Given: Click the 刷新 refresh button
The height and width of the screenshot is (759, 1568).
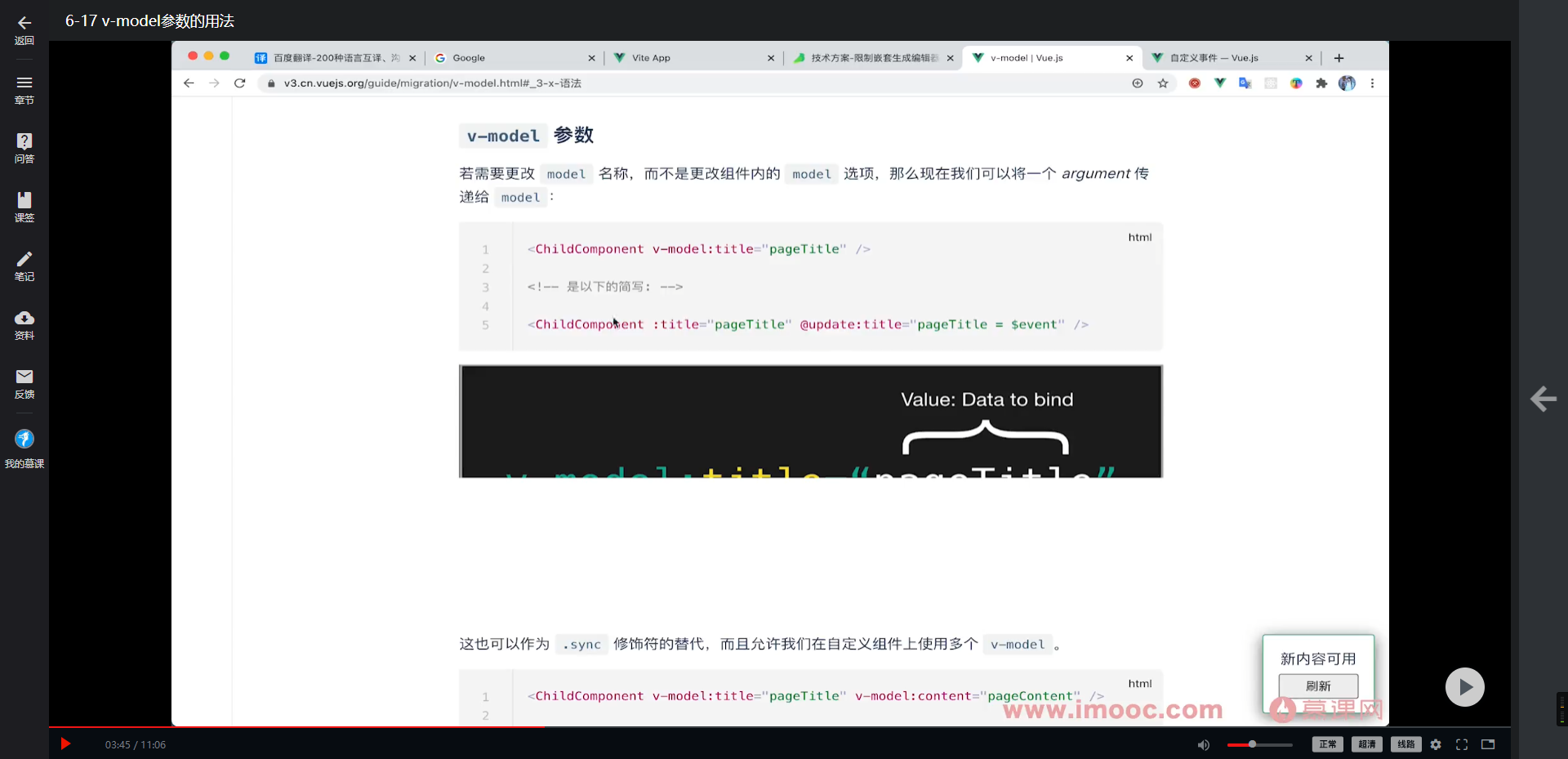Looking at the screenshot, I should point(1318,686).
